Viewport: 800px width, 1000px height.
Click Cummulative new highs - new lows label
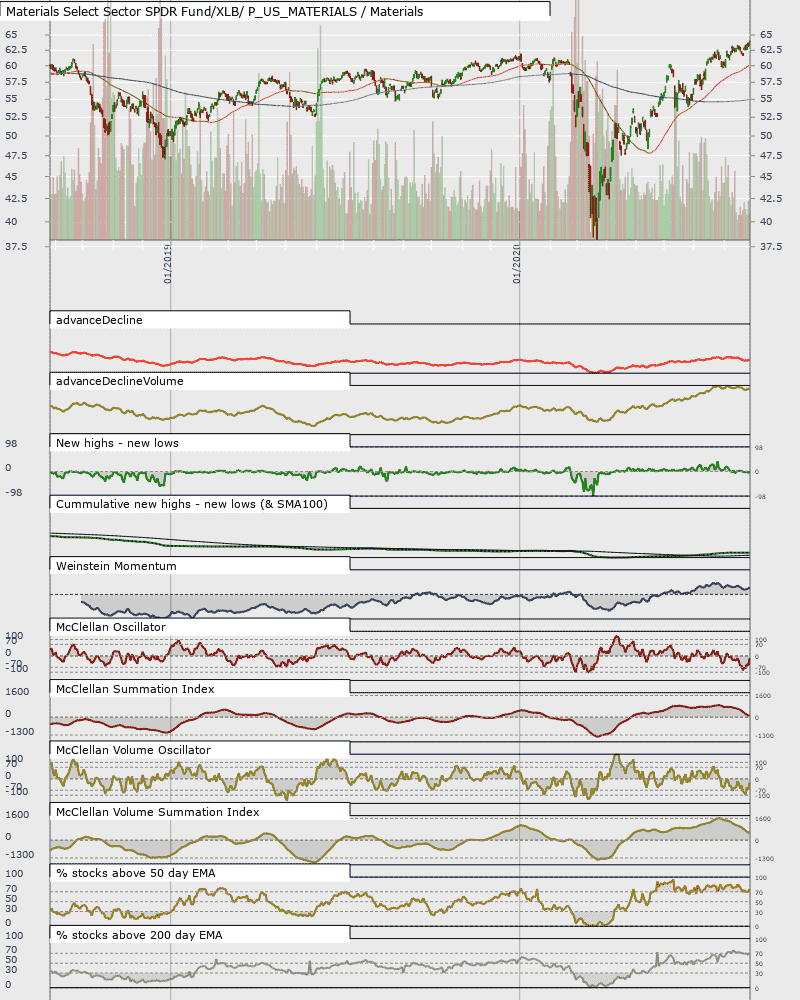191,504
